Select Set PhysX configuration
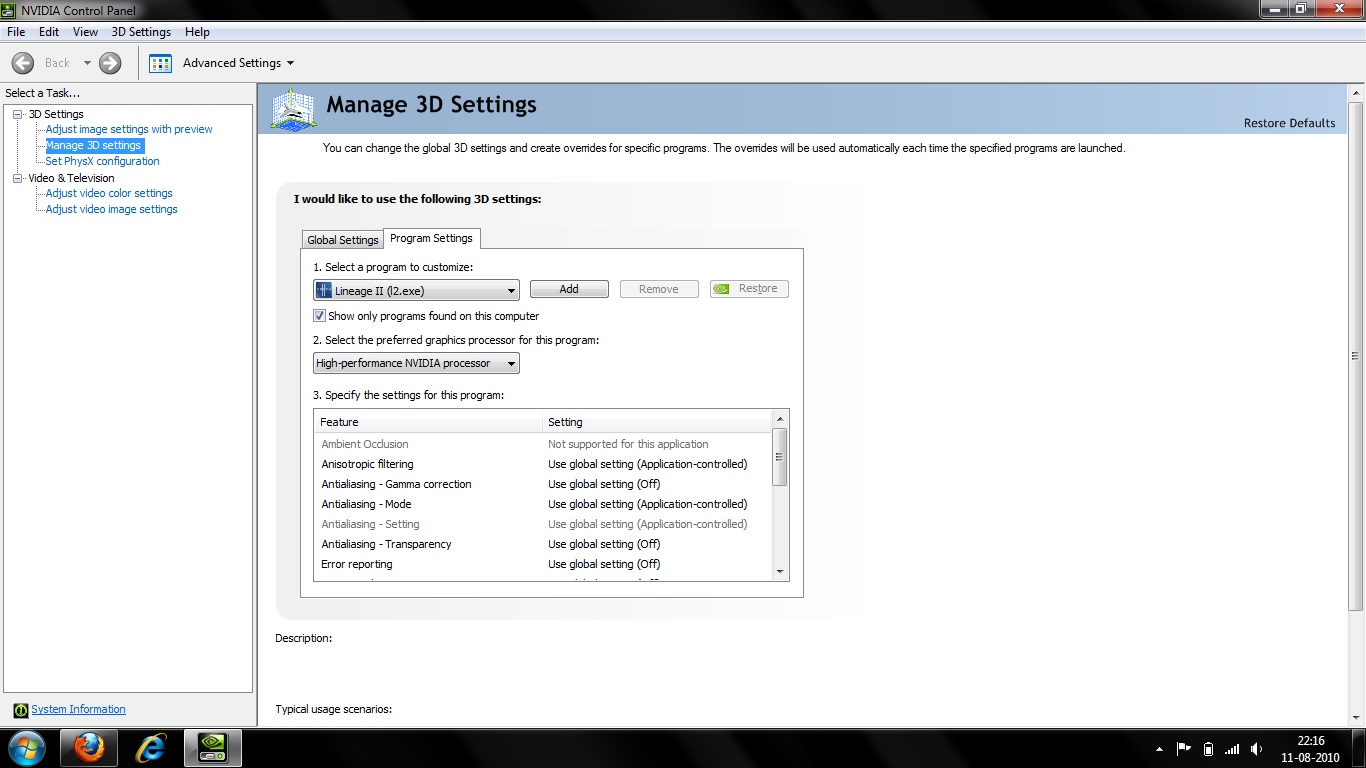 pos(102,161)
